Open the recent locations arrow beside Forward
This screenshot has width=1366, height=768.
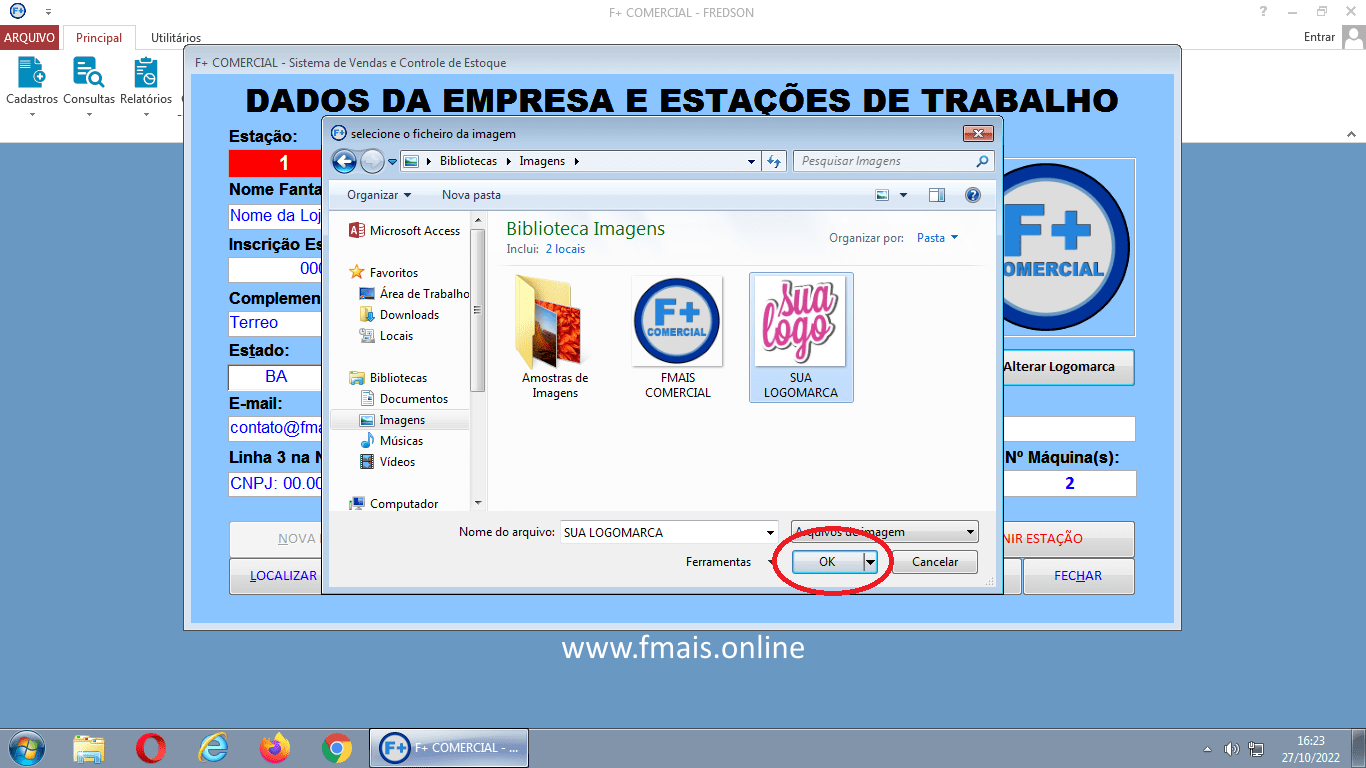[392, 161]
